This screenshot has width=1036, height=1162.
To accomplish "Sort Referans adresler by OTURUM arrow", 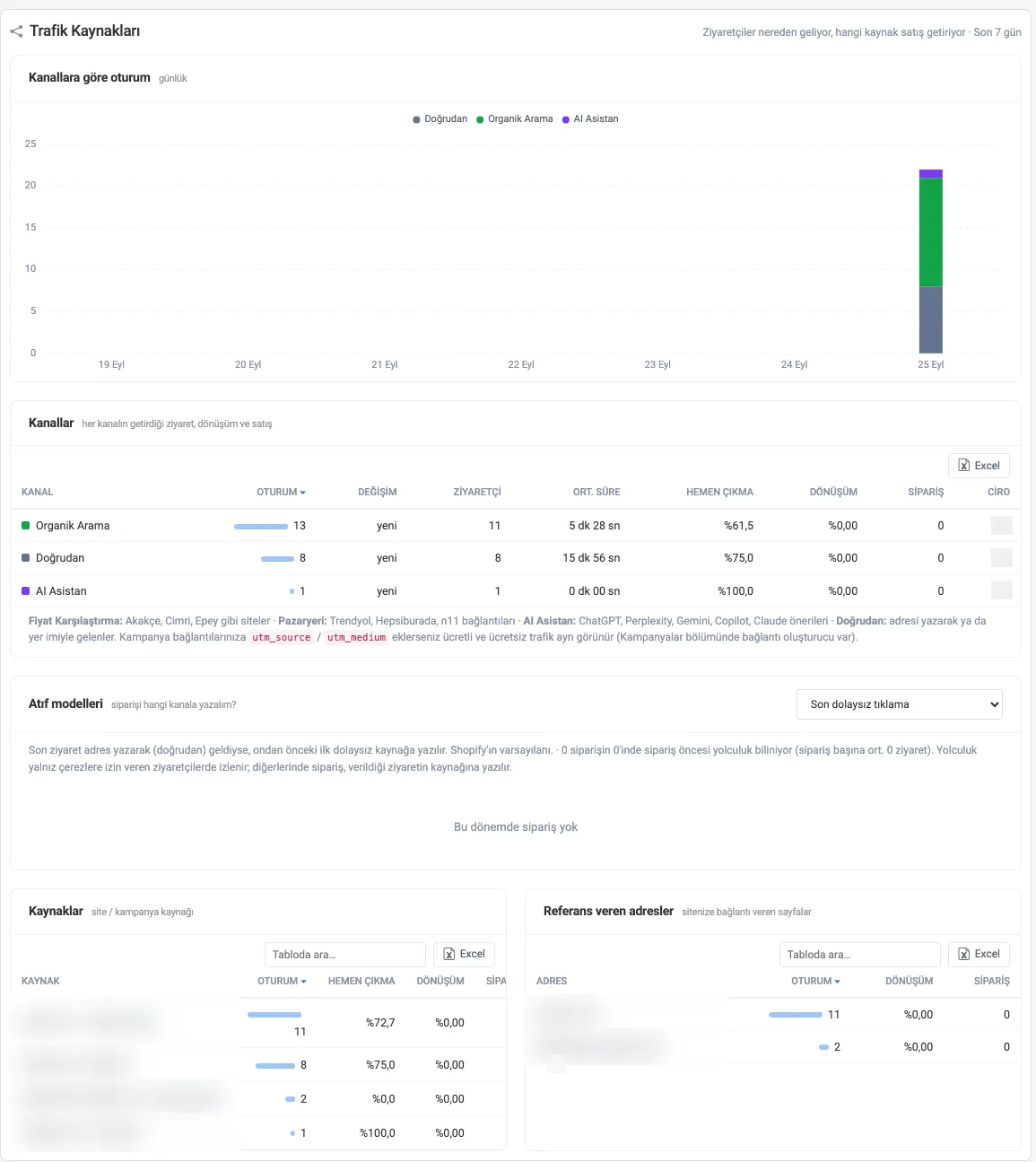I will click(x=838, y=982).
